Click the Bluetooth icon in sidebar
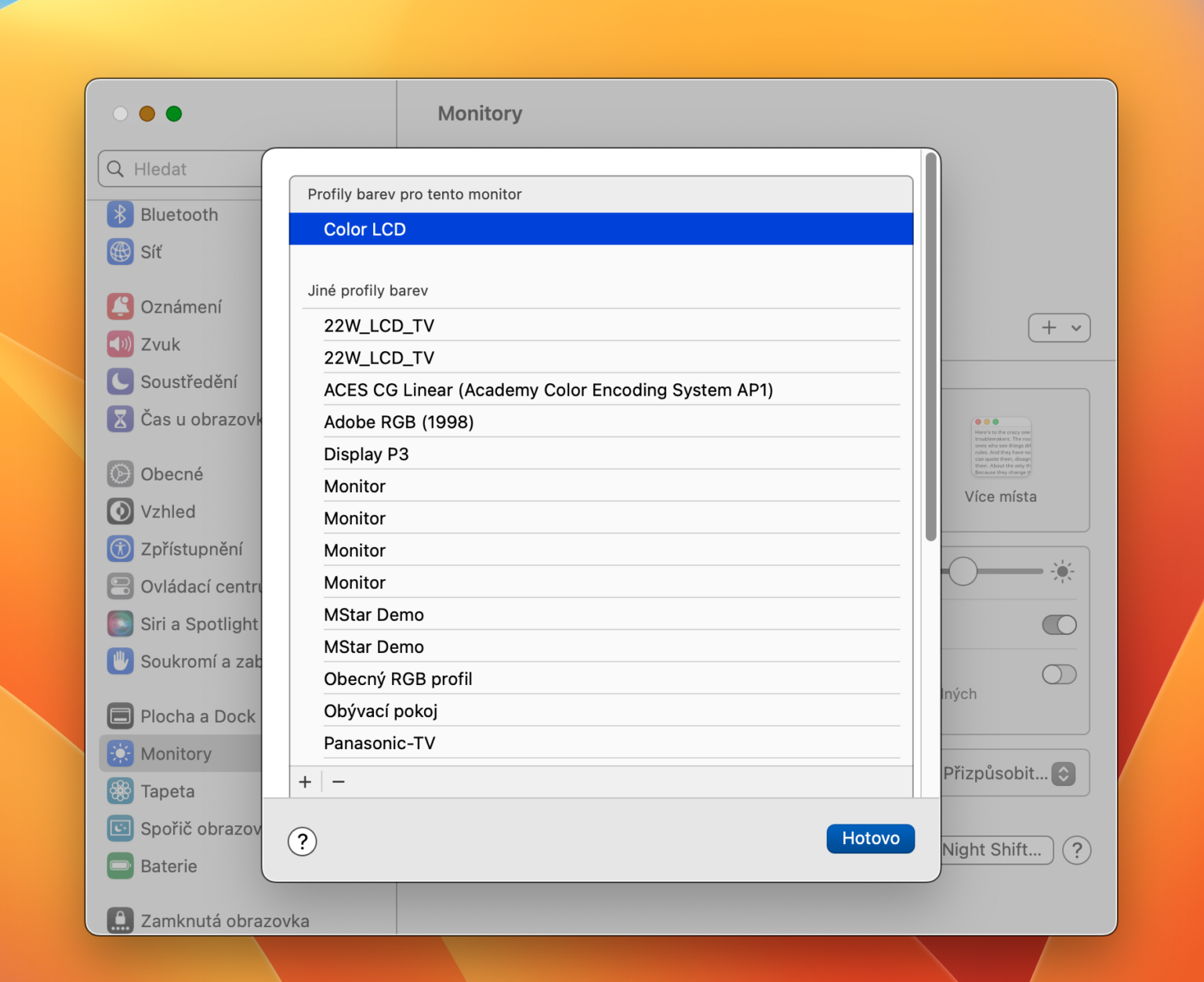This screenshot has height=982, width=1204. (x=120, y=214)
